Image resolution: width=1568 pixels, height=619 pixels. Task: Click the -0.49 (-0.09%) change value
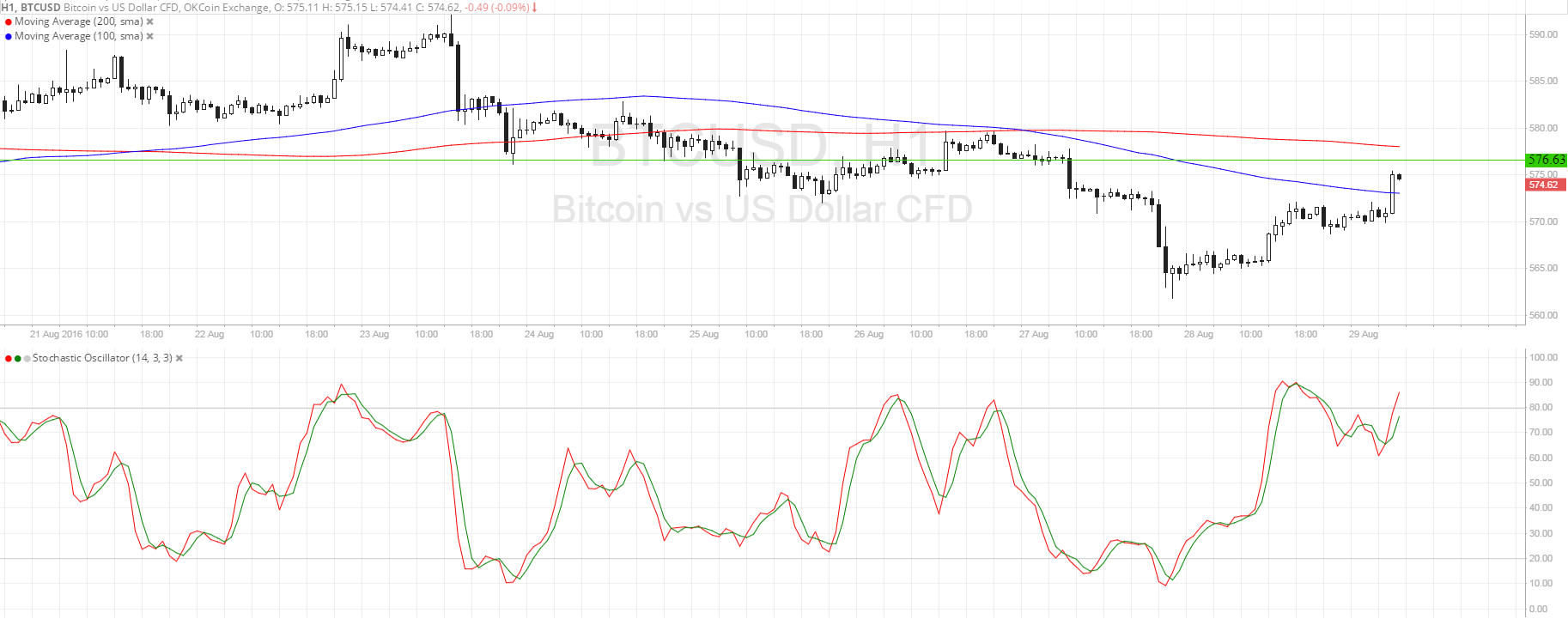[497, 8]
